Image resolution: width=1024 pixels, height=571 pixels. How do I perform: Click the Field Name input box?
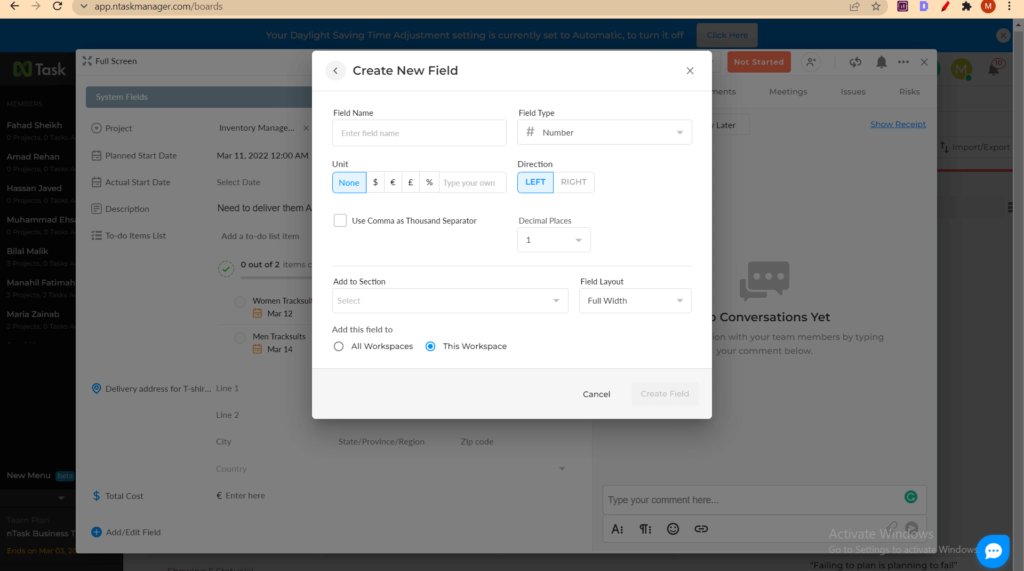tap(419, 133)
